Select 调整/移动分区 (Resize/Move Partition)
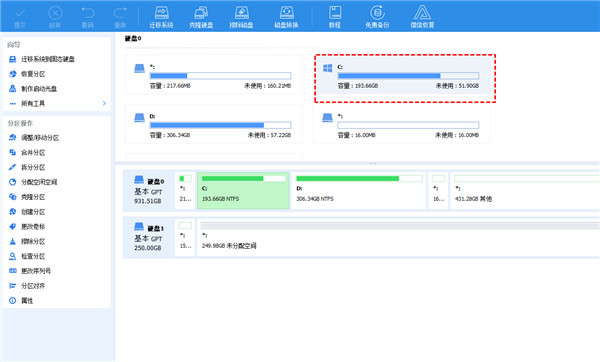 point(34,138)
